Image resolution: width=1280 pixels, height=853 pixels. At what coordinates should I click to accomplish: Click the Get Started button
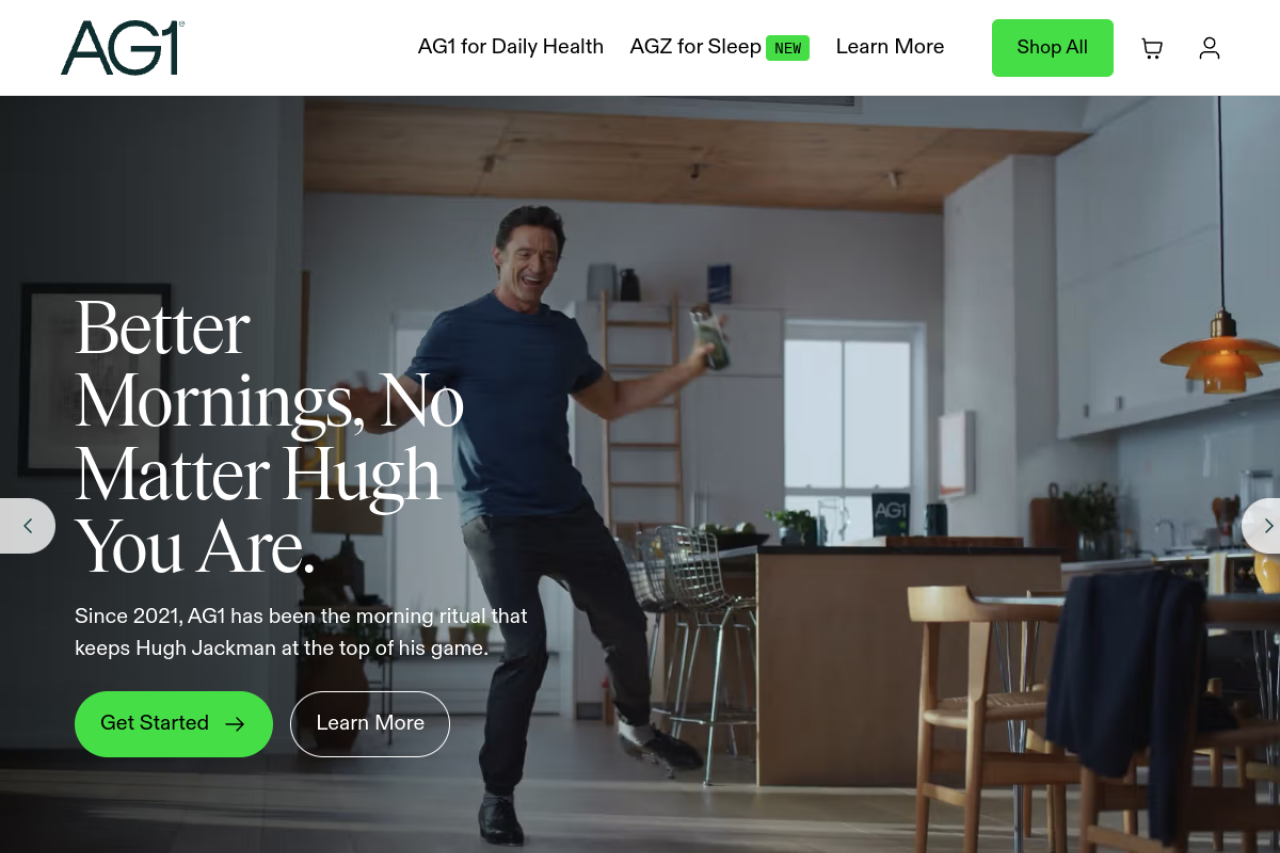[x=174, y=724]
